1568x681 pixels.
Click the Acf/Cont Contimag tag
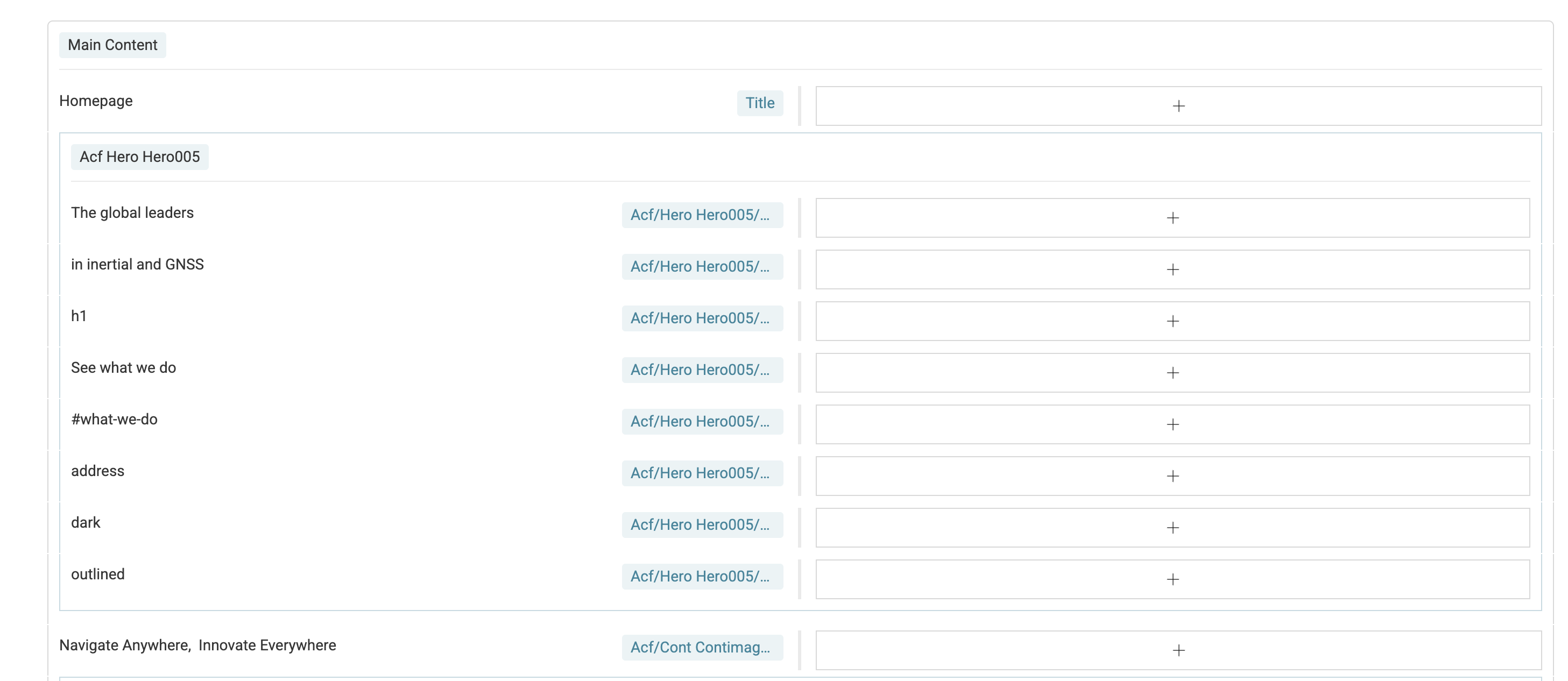click(x=702, y=648)
